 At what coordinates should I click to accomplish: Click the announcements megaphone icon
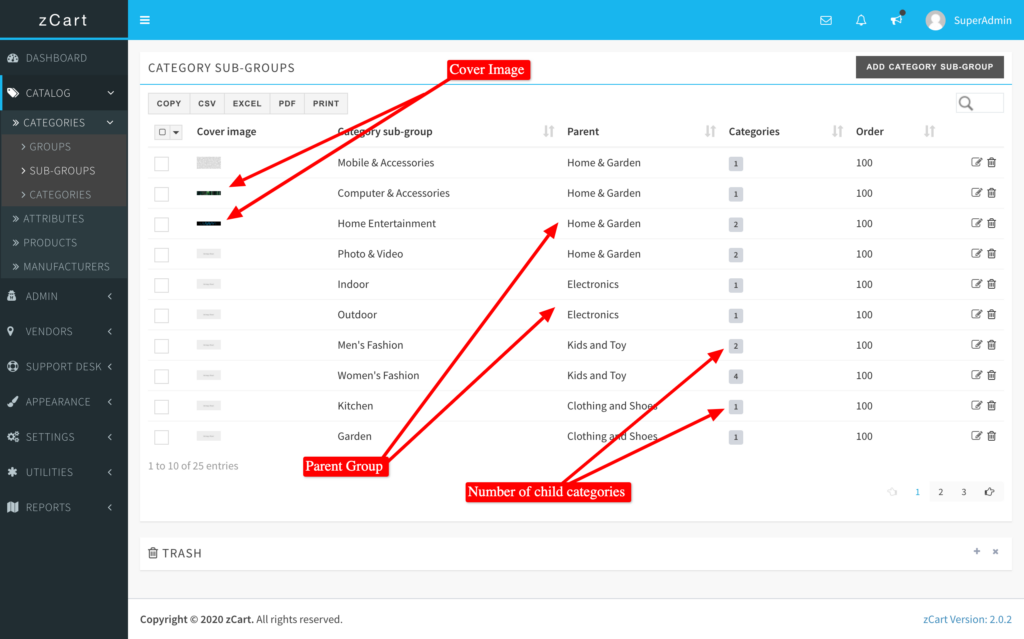coord(896,20)
